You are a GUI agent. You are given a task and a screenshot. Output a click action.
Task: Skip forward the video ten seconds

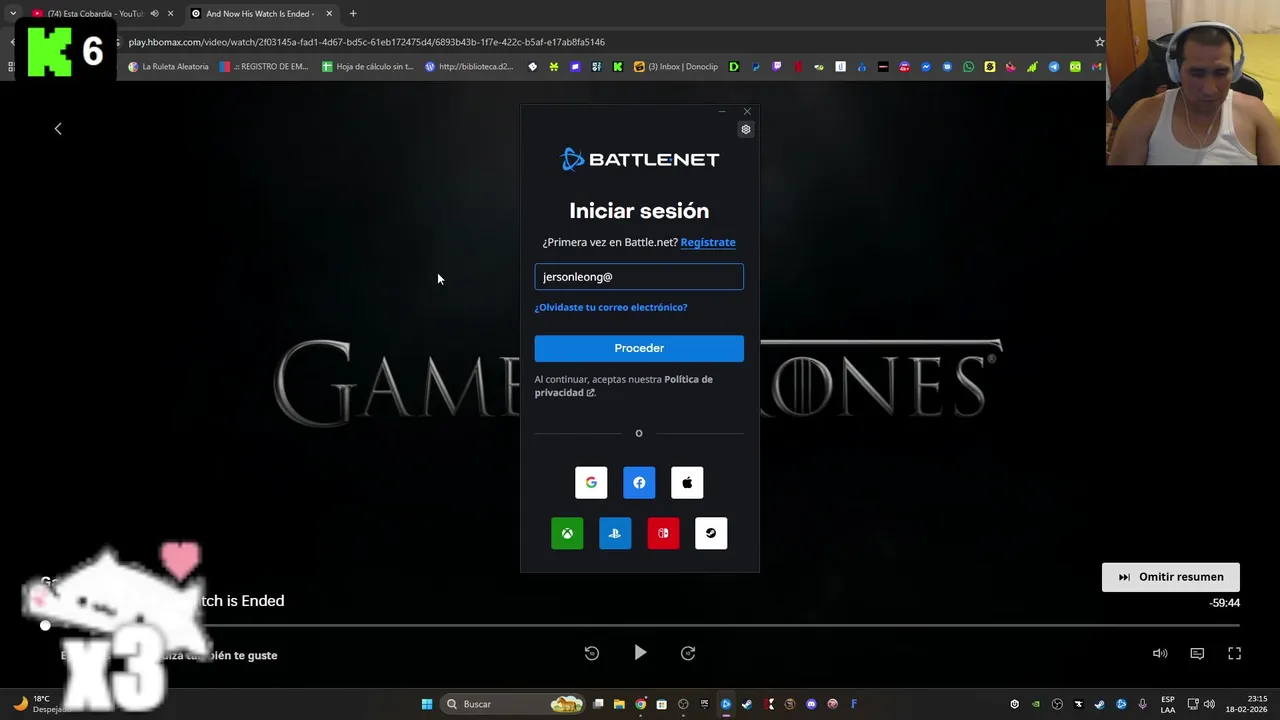[x=688, y=653]
